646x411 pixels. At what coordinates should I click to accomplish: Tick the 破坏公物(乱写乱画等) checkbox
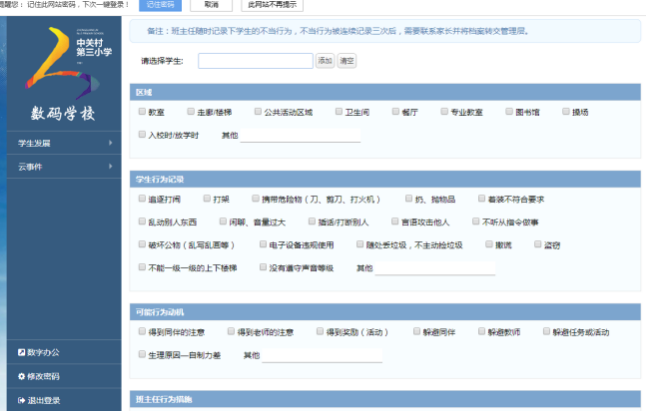click(x=142, y=244)
